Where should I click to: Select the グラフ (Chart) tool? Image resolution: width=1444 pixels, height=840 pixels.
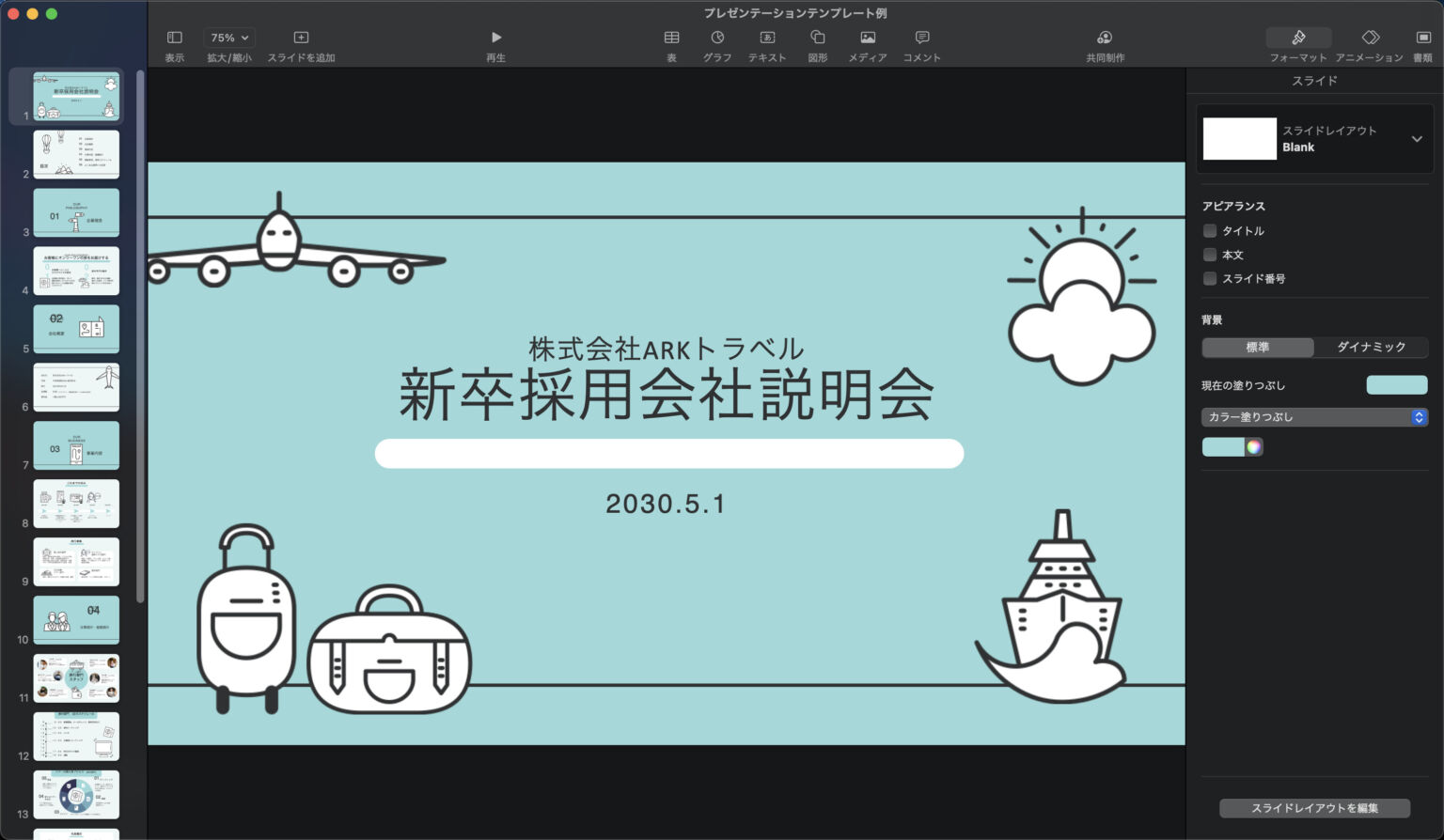(716, 42)
